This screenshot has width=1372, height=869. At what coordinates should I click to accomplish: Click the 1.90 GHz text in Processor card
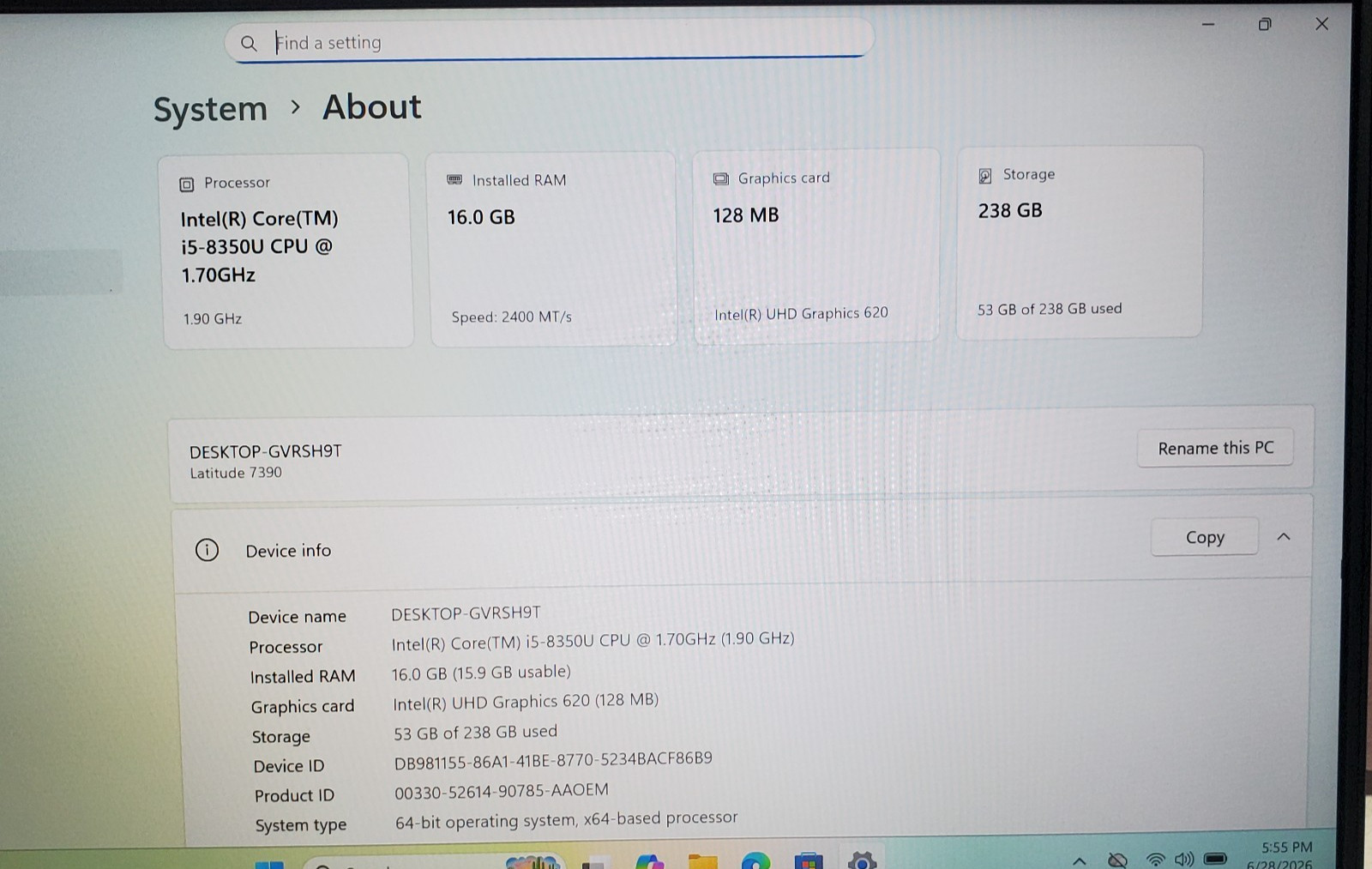point(212,319)
